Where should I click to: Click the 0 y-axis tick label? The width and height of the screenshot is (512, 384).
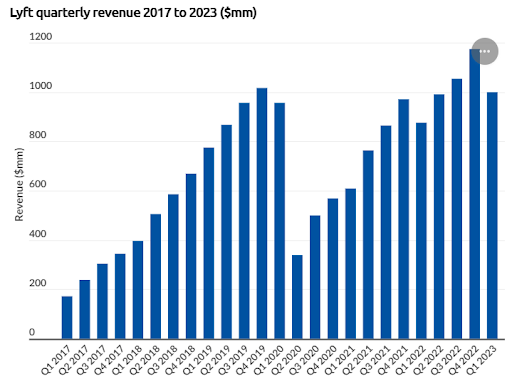[x=32, y=332]
